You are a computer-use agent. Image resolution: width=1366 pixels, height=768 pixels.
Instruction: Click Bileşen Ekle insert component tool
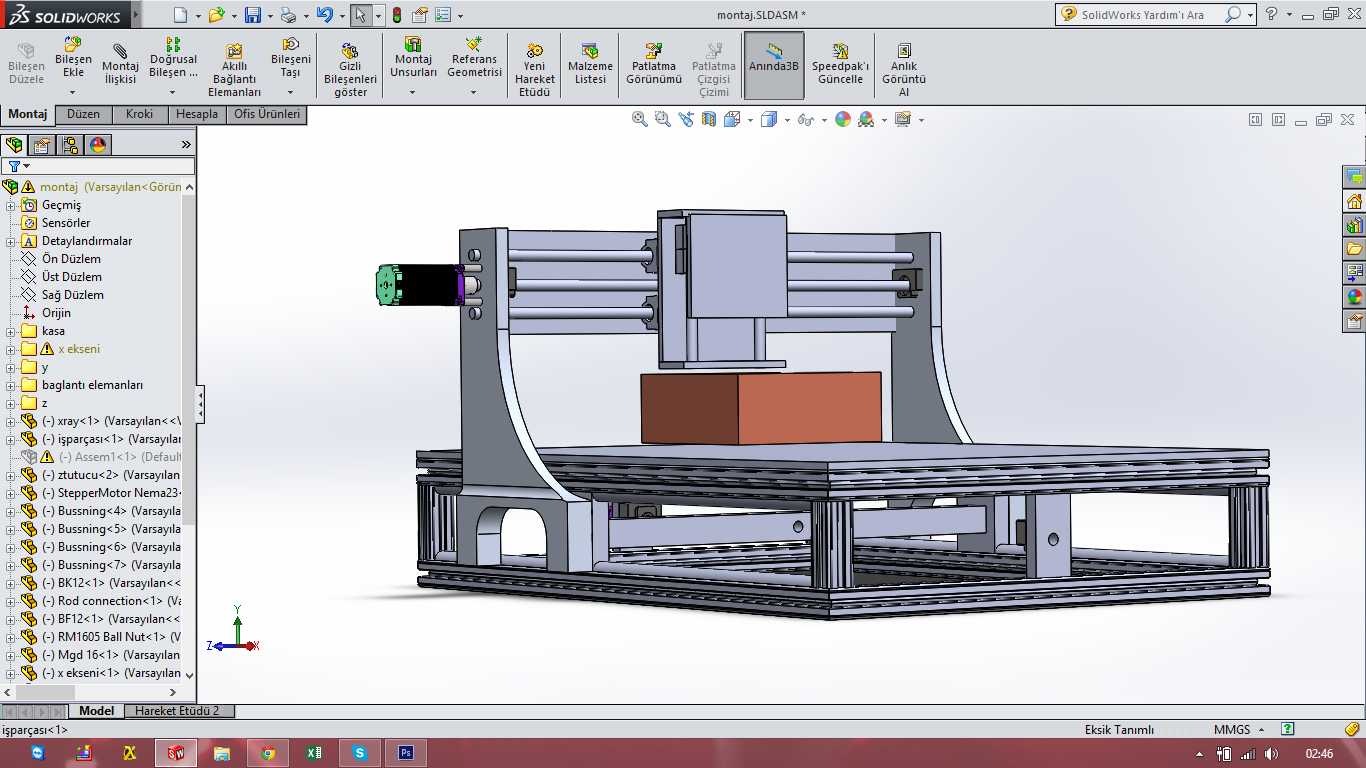[73, 58]
